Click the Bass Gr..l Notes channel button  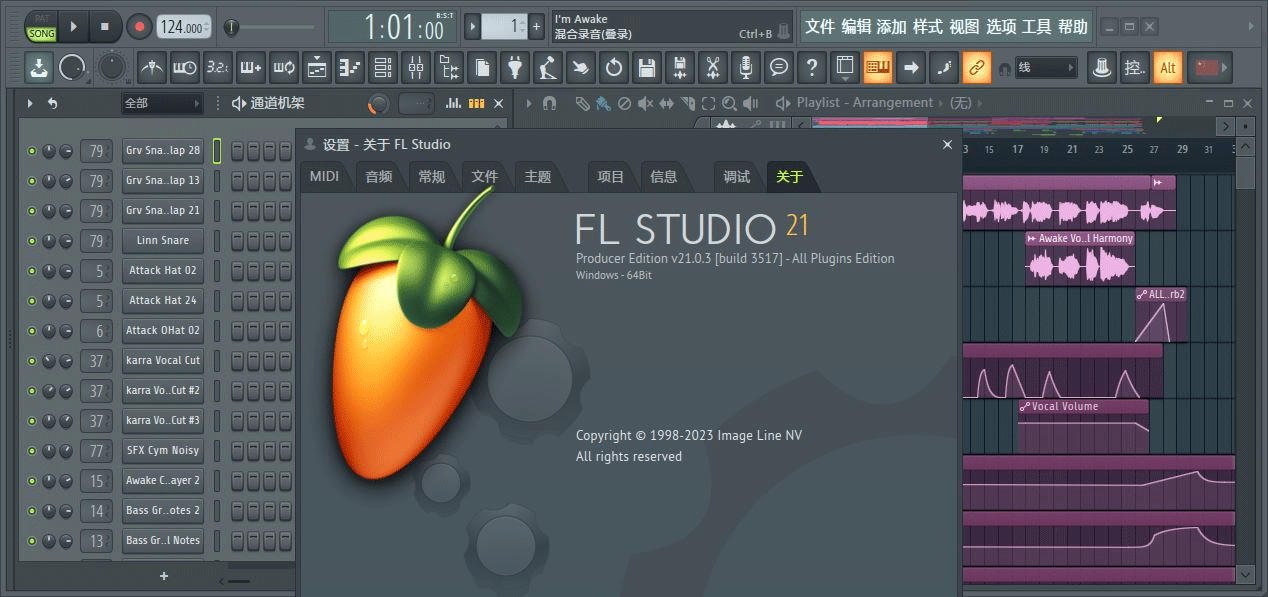[x=163, y=541]
